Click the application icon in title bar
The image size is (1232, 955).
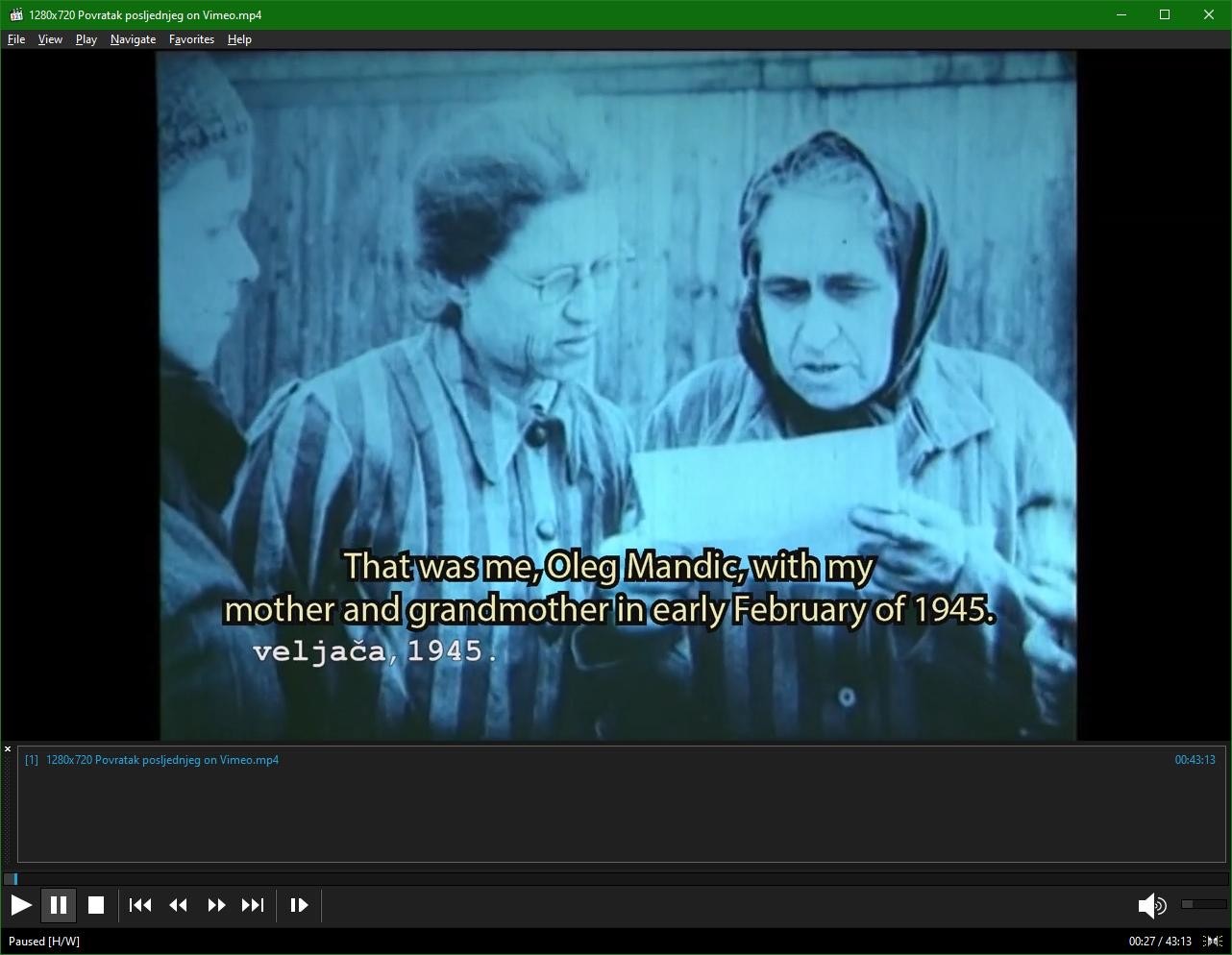tap(15, 14)
